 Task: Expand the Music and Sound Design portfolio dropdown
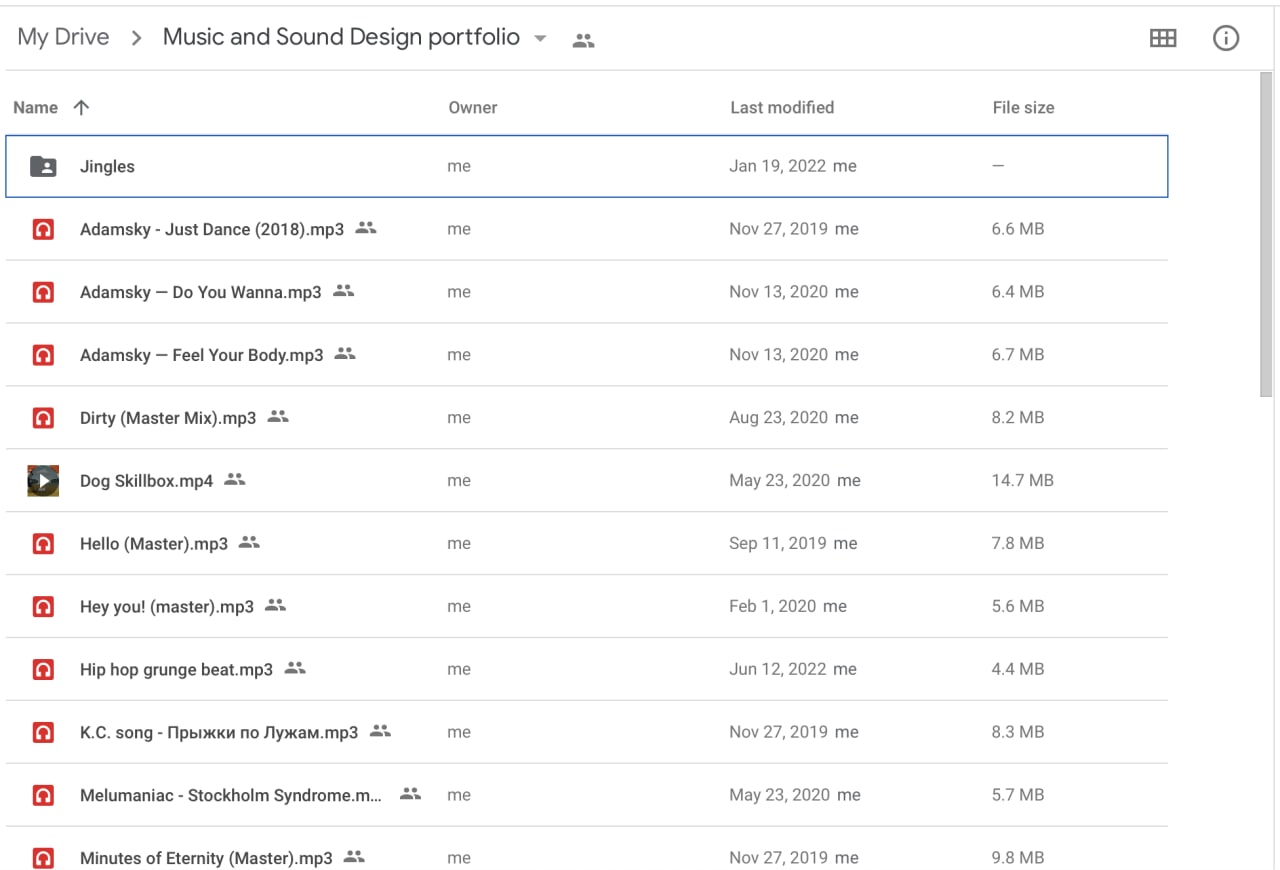coord(540,39)
